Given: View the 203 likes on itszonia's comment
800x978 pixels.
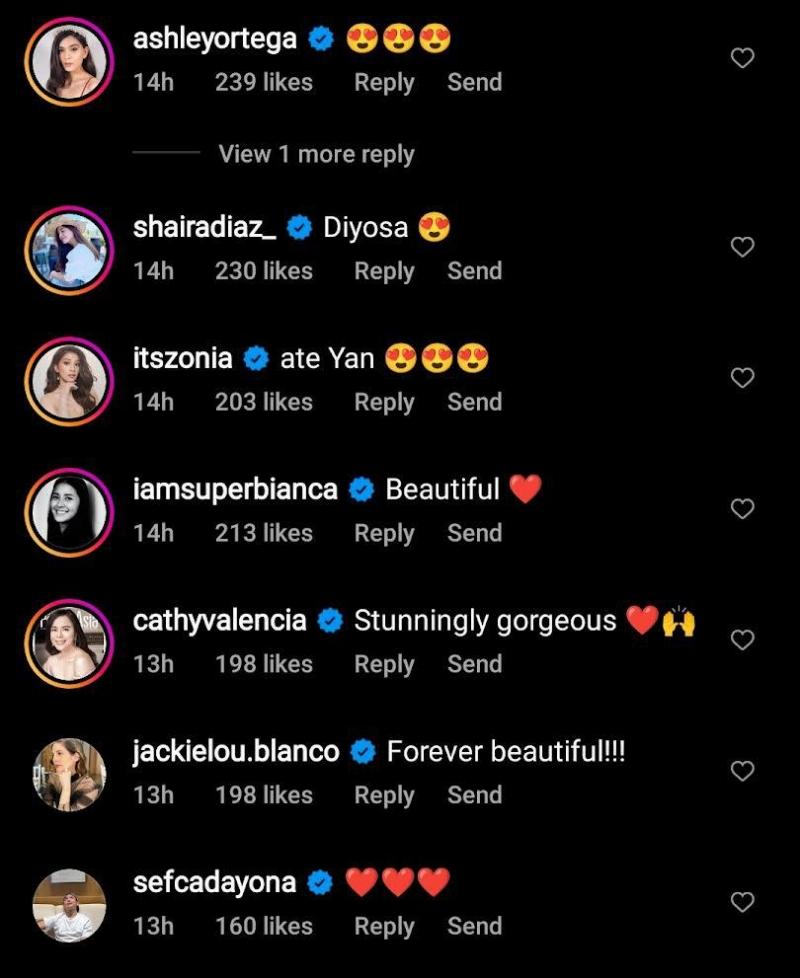Looking at the screenshot, I should [264, 402].
